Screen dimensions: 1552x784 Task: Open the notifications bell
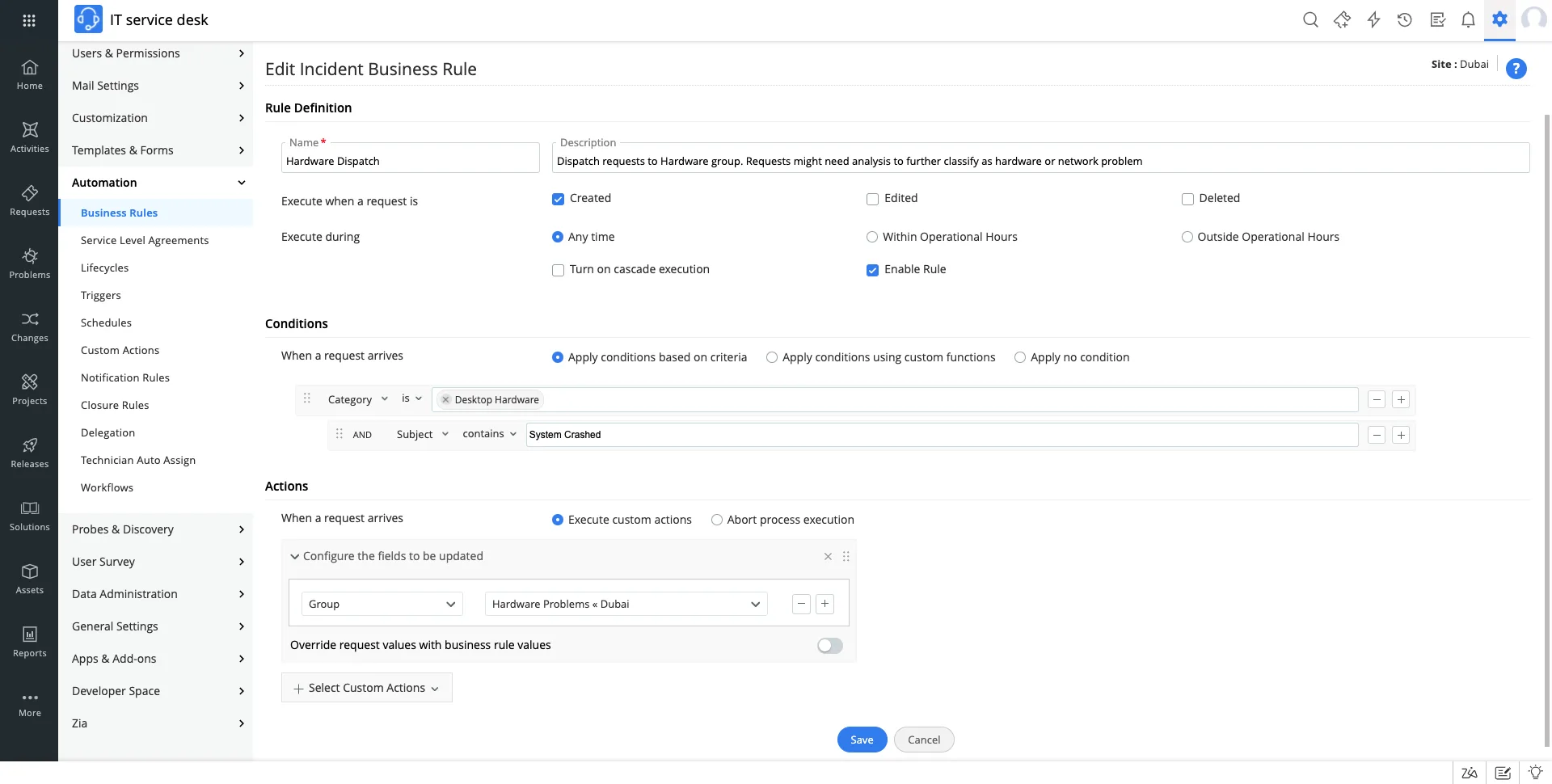tap(1468, 20)
